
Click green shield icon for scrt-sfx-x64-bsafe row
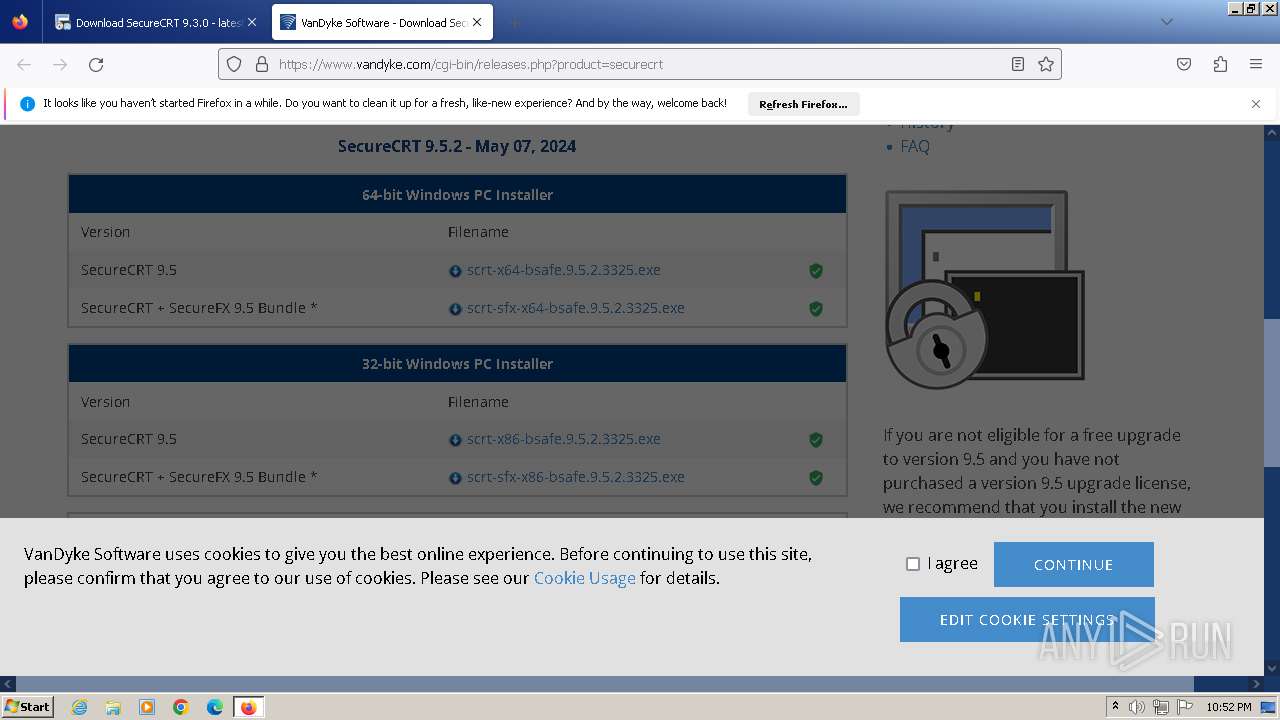coord(816,309)
